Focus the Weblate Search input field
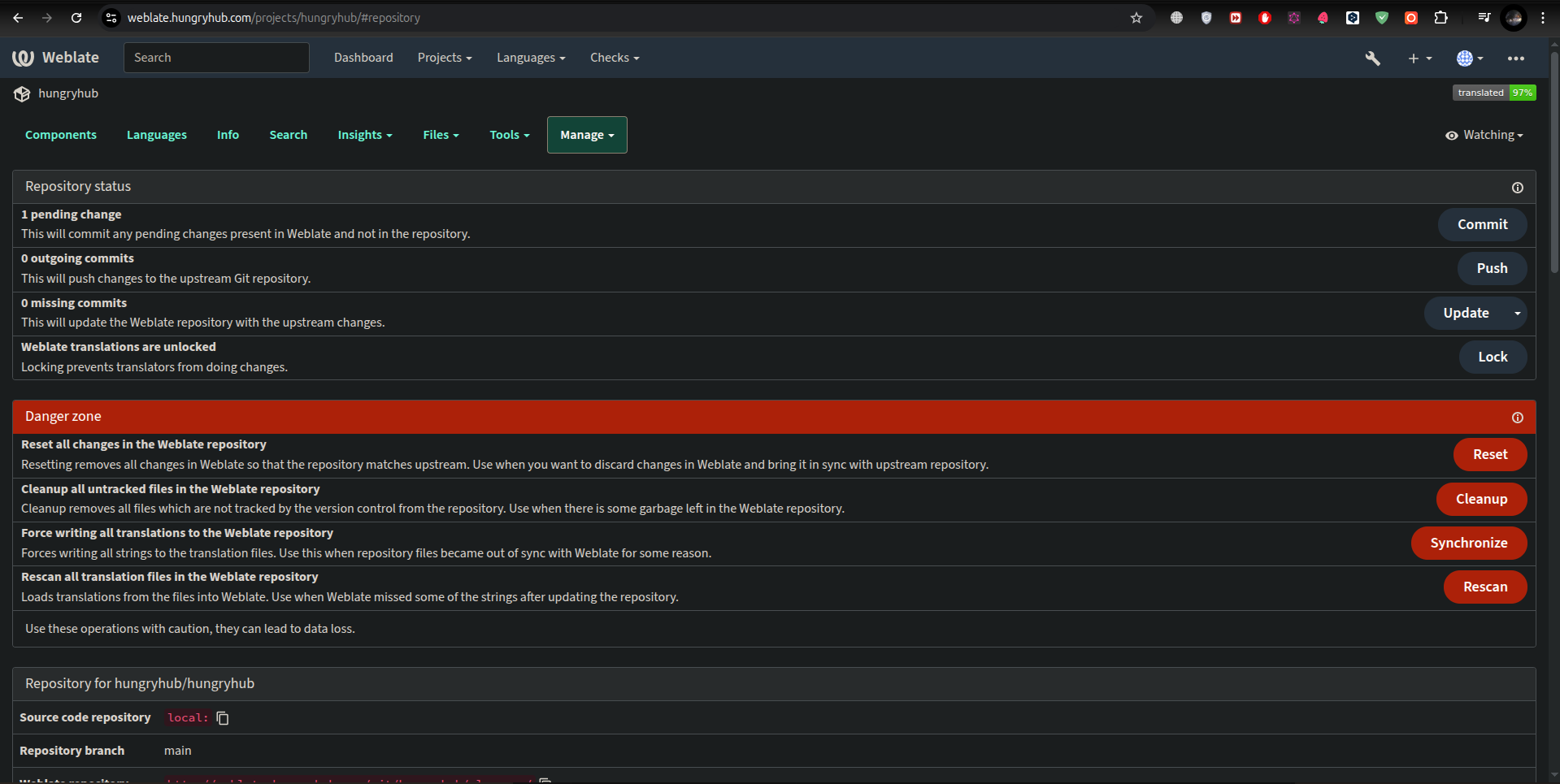Image resolution: width=1560 pixels, height=784 pixels. [216, 58]
